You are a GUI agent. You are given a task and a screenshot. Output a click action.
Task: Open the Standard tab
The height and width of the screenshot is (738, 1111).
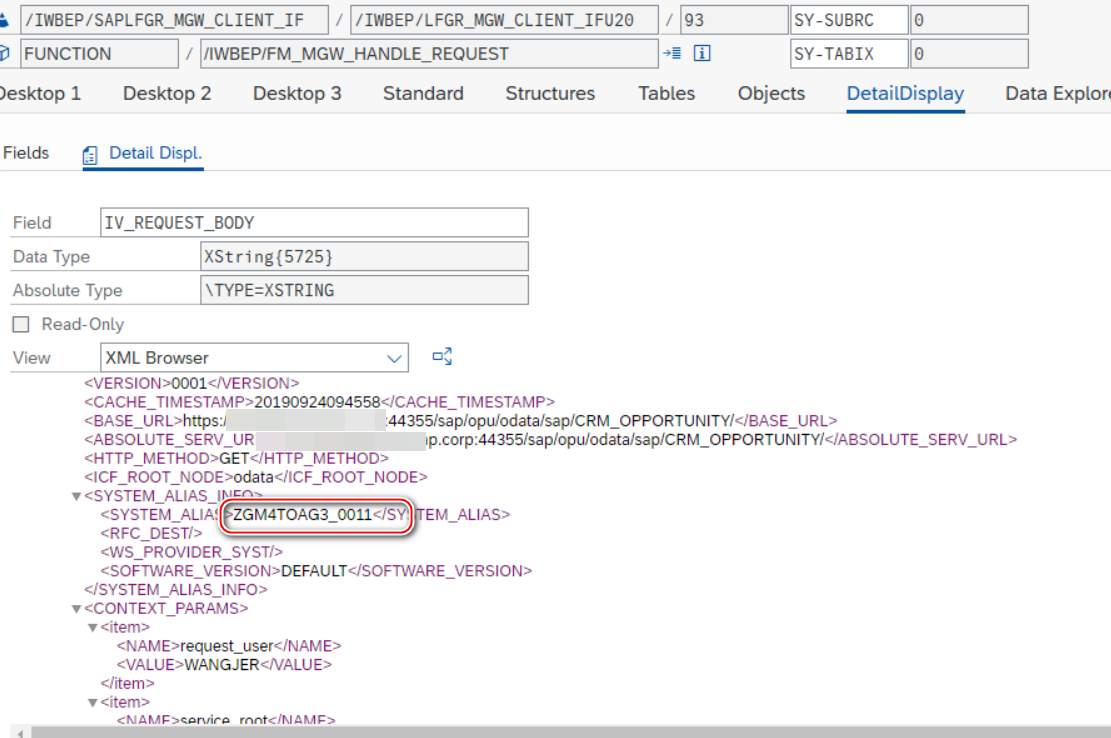tap(423, 94)
